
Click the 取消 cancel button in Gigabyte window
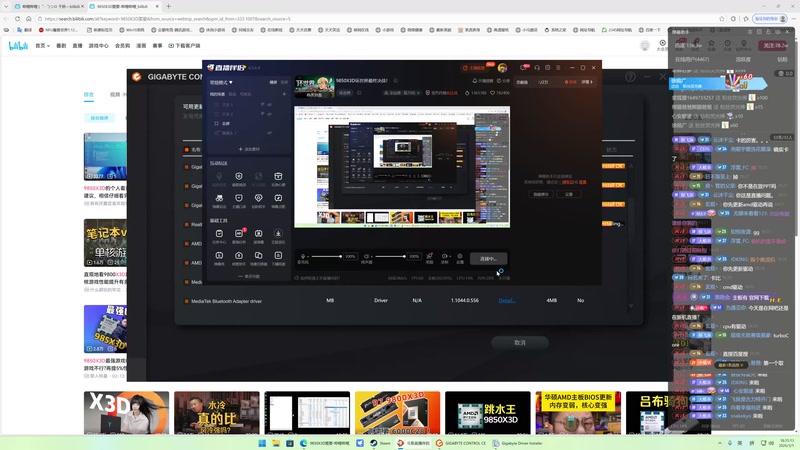point(520,343)
